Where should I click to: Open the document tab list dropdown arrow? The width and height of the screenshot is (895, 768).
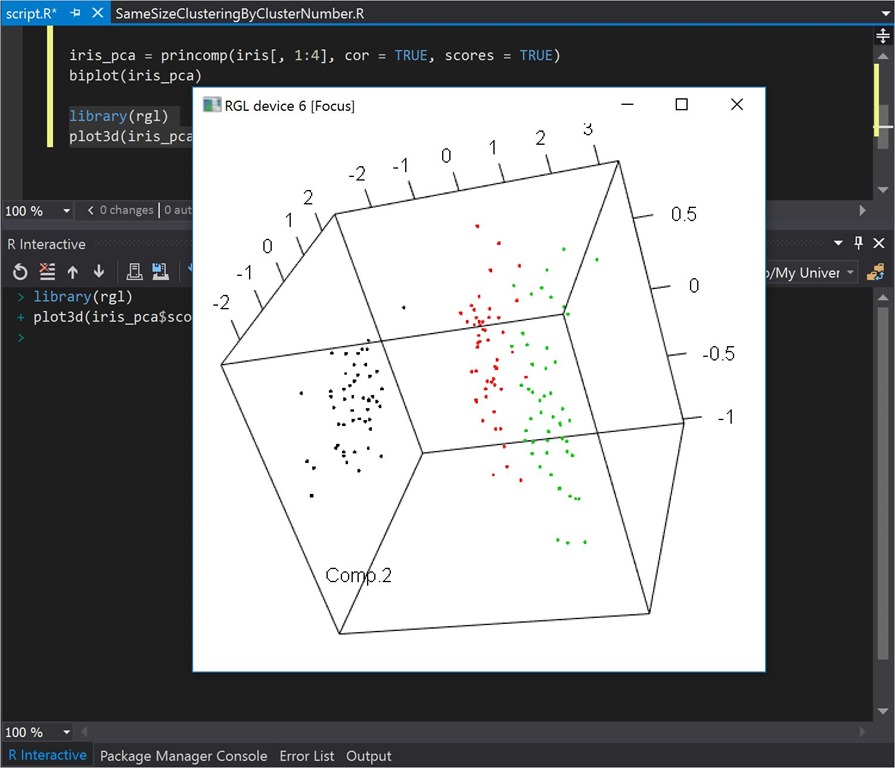pyautogui.click(x=883, y=13)
